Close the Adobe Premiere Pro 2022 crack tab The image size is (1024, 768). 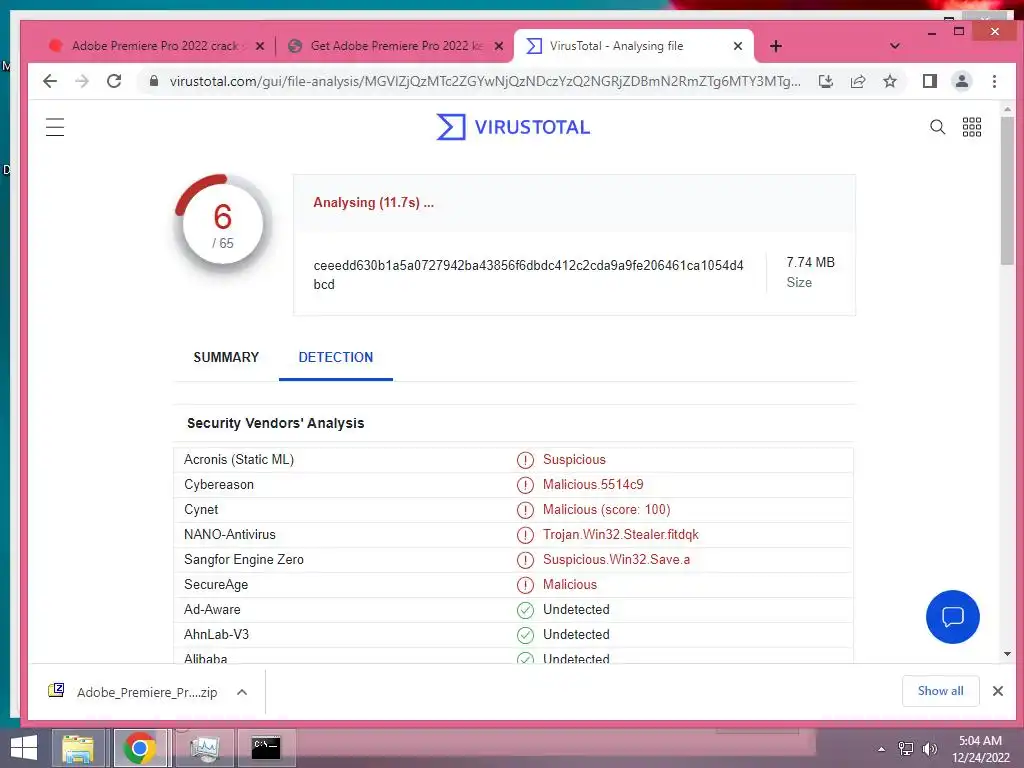[260, 46]
